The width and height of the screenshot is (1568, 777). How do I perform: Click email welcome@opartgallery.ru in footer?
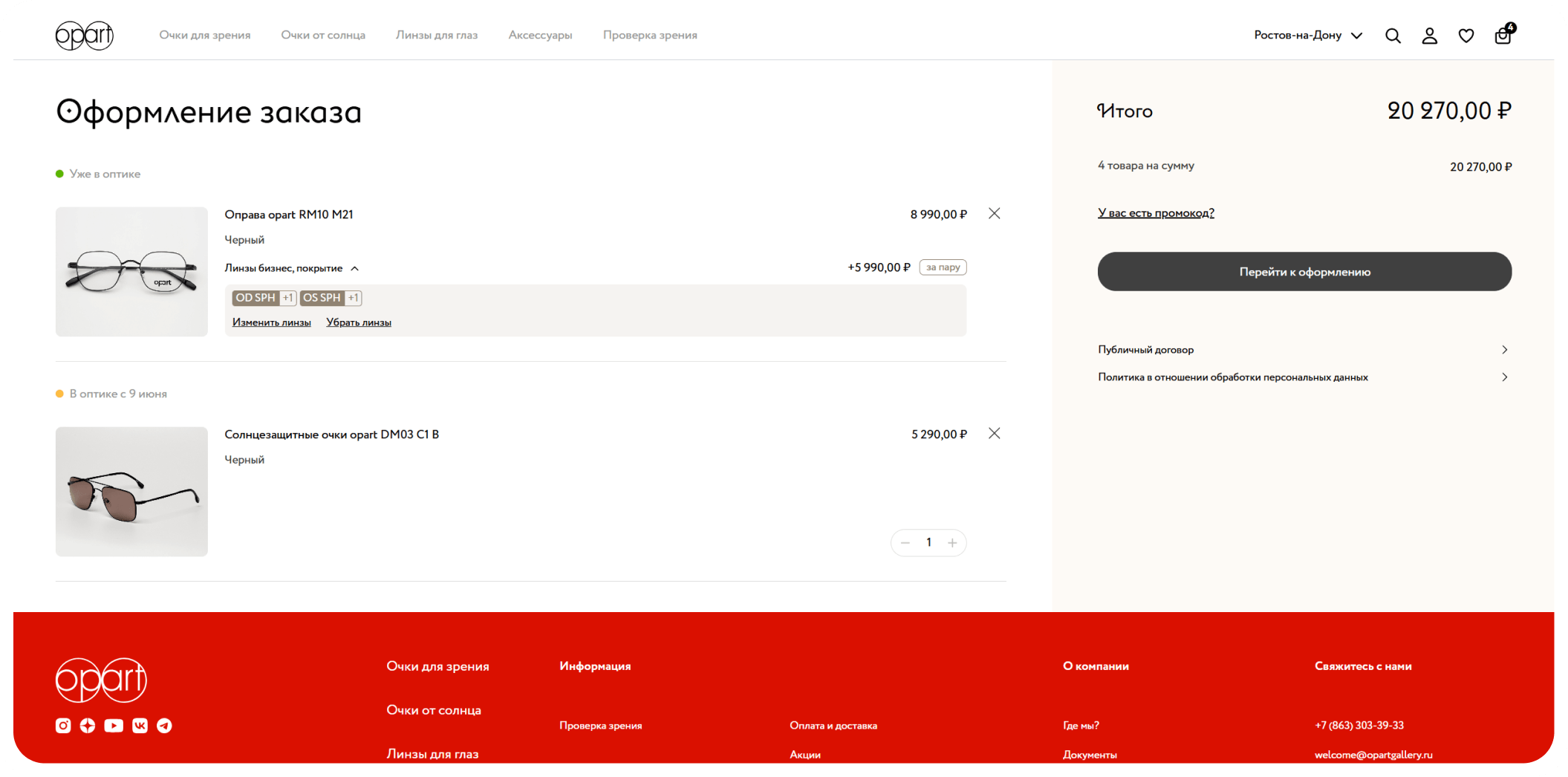click(1373, 755)
